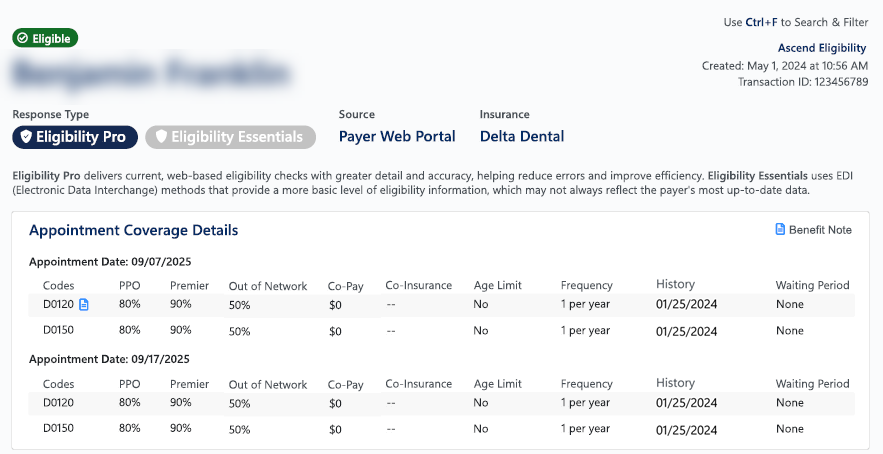Select the D0150 code under the 09/07/2025 appointment
Viewport: 883px width, 454px height.
point(59,330)
